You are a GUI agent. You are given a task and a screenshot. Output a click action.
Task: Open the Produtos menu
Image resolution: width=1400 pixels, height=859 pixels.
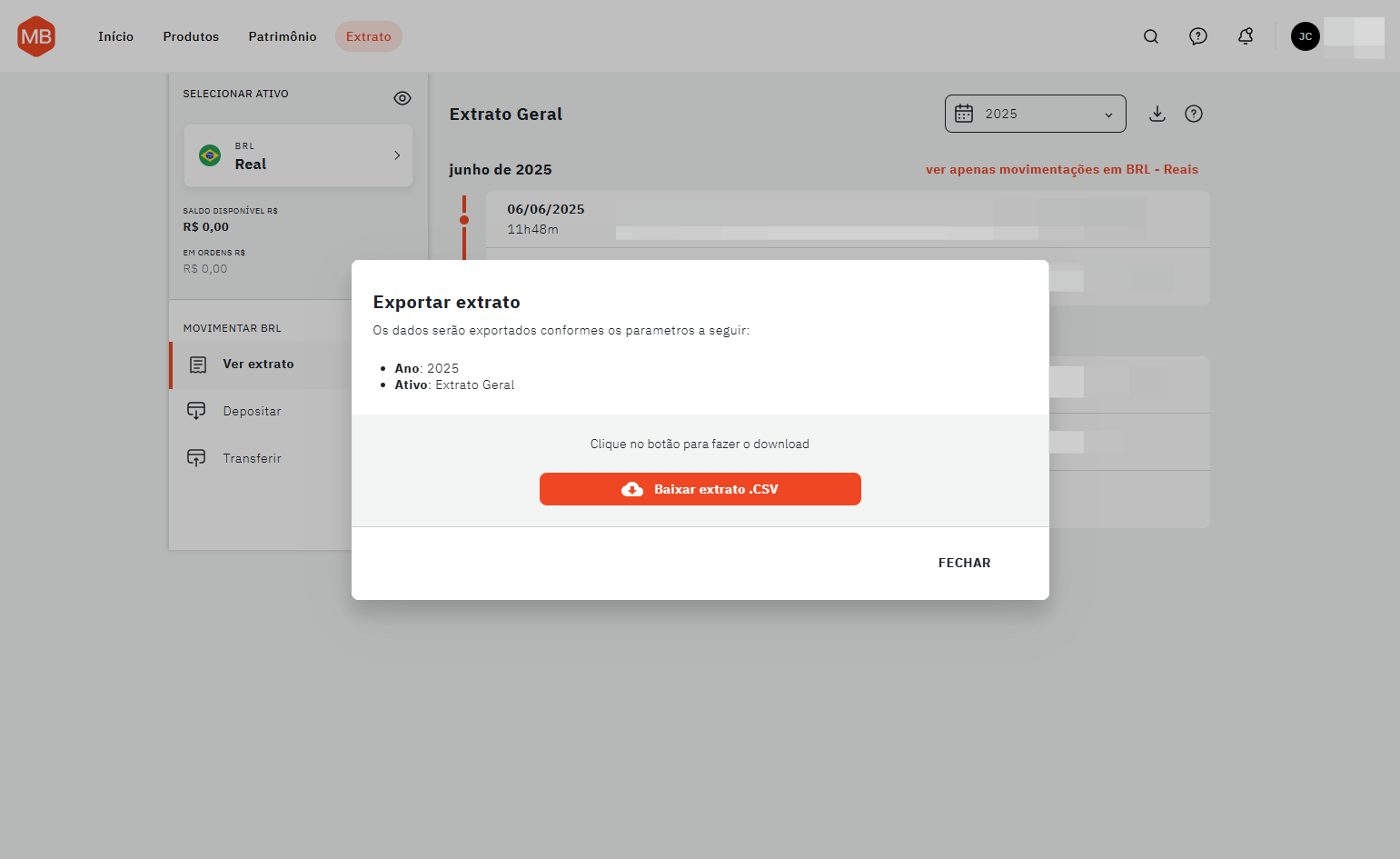(191, 36)
